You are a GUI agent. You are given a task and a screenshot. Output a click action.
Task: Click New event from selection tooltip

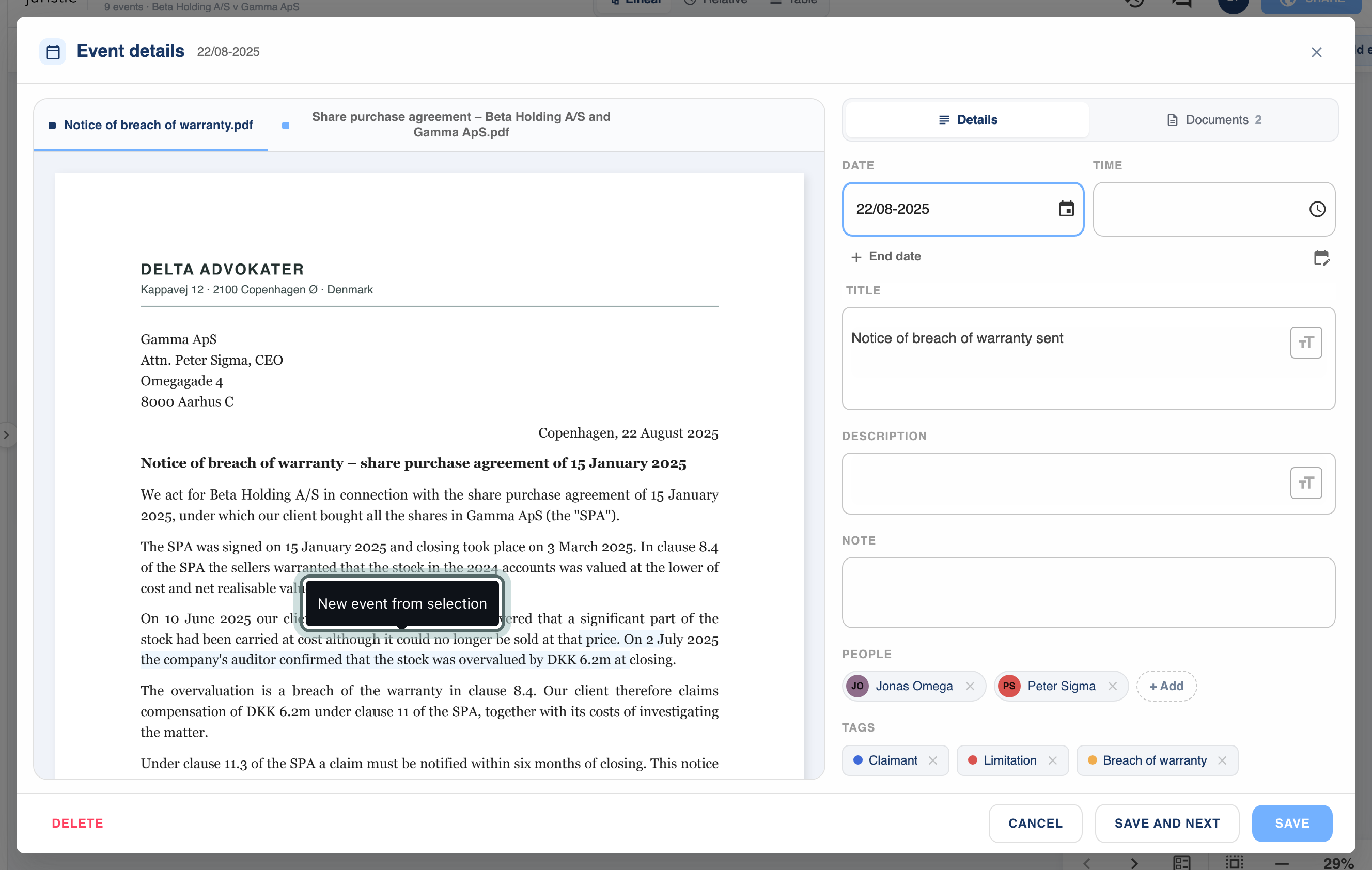[x=402, y=603]
